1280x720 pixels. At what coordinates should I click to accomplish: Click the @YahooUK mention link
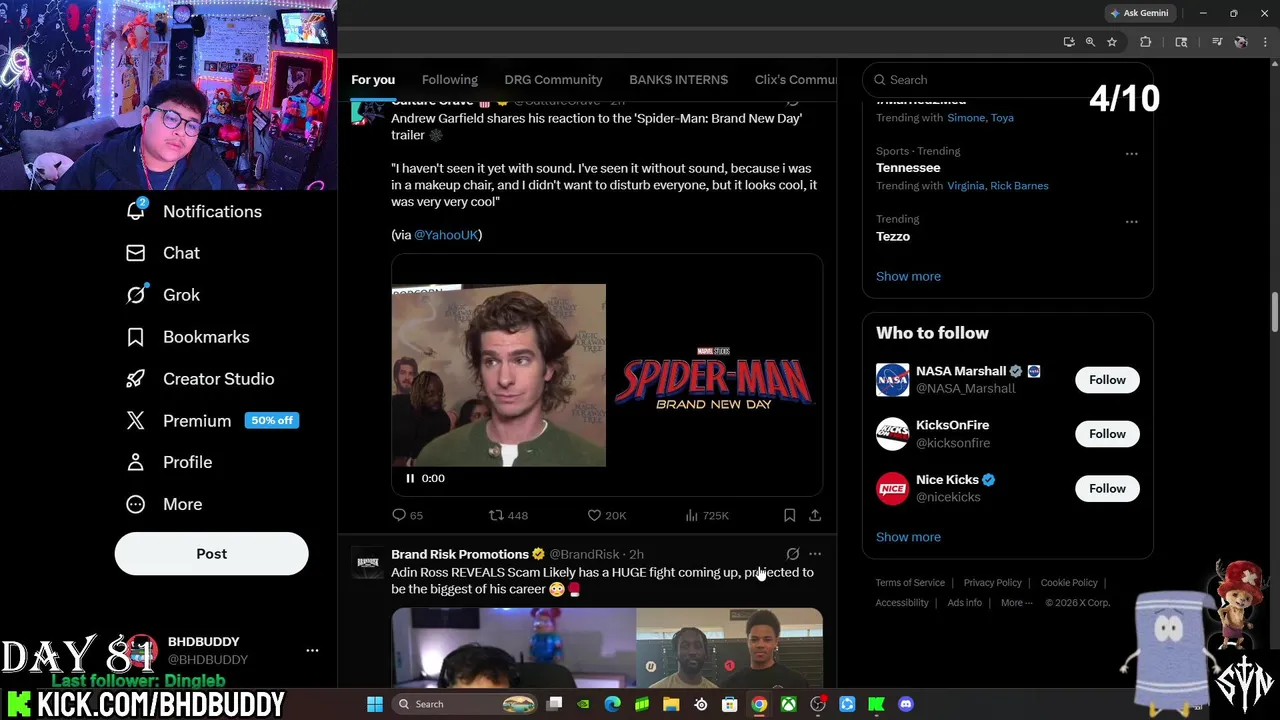(446, 234)
